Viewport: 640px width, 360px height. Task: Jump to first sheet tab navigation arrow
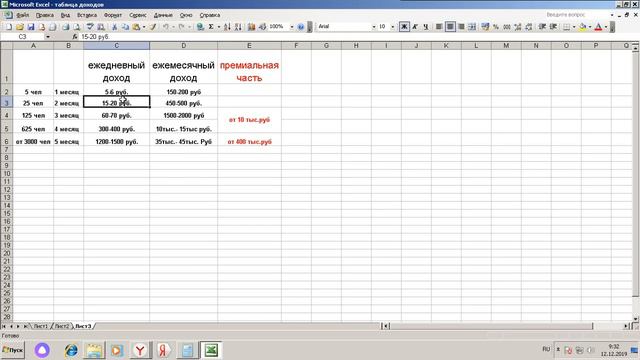click(x=4, y=326)
